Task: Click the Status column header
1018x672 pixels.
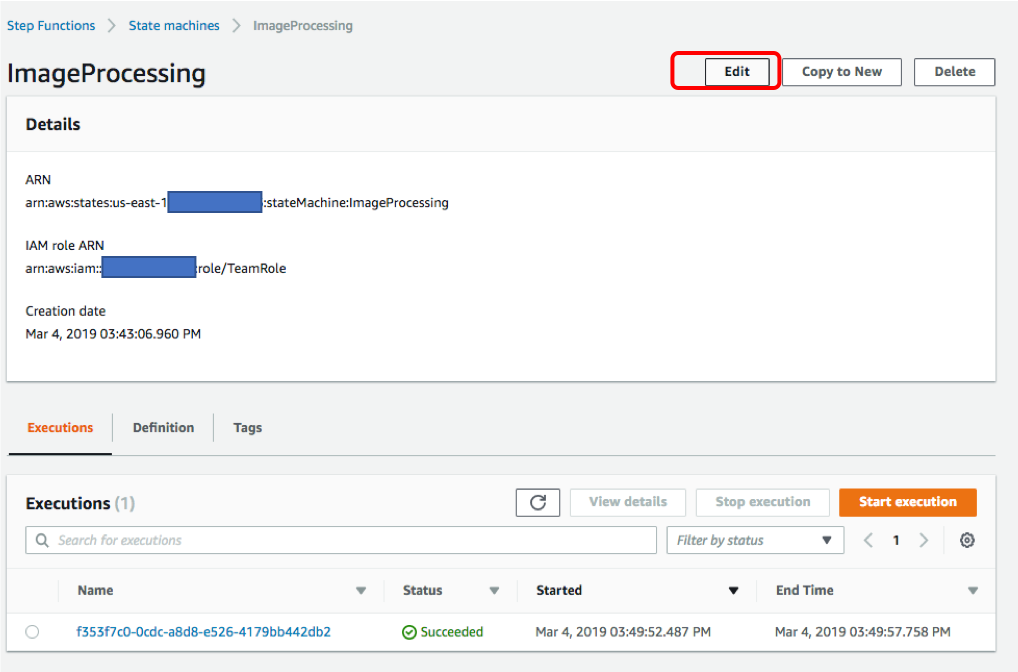Action: tap(422, 591)
